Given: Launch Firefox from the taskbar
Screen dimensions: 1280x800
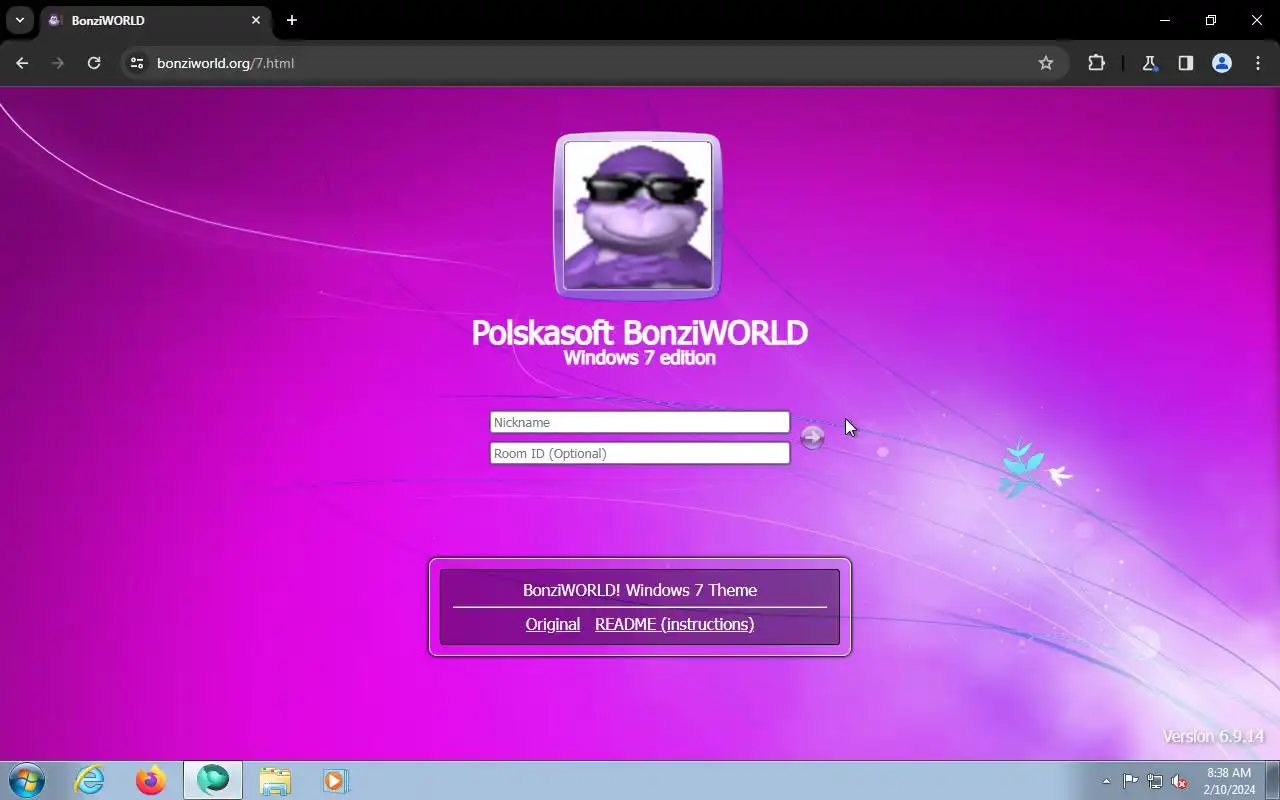Looking at the screenshot, I should (x=151, y=780).
